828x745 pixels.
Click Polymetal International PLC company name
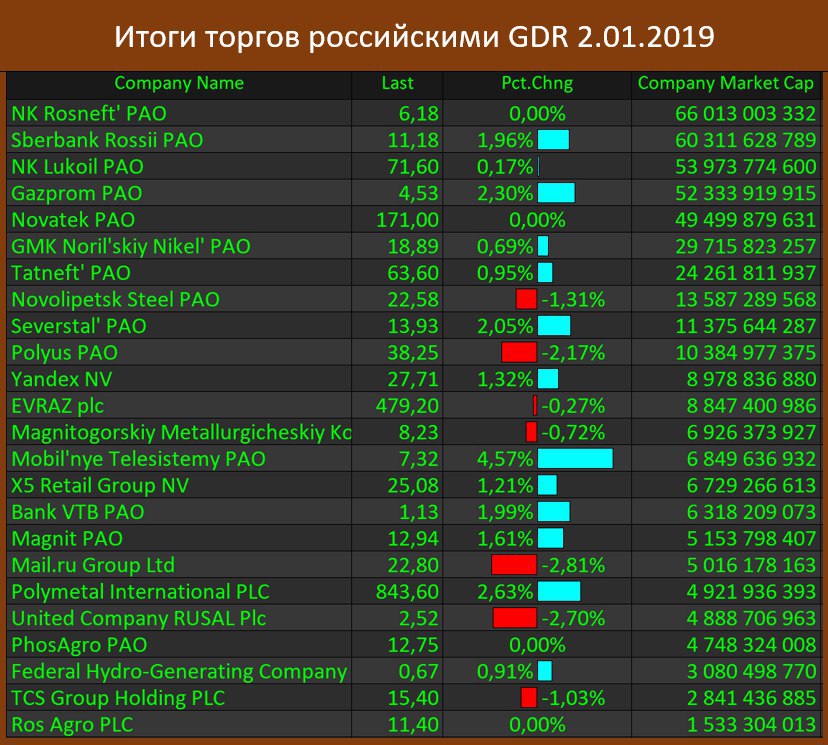(140, 592)
